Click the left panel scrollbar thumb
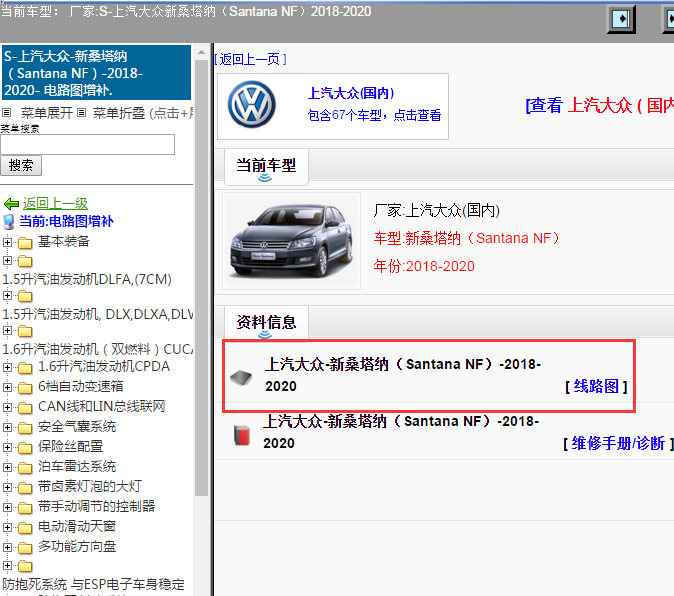This screenshot has width=674, height=596. click(x=201, y=278)
